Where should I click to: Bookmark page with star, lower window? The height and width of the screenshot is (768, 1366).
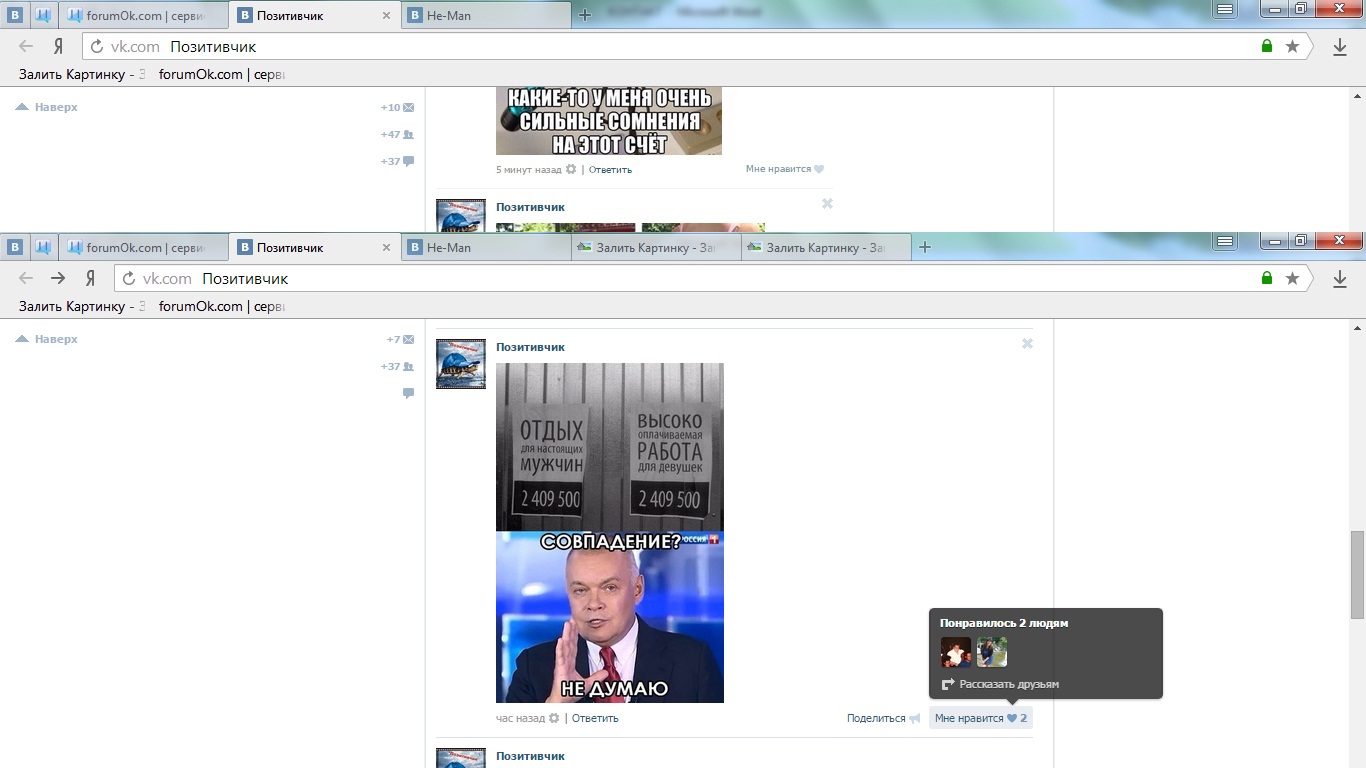click(x=1292, y=278)
